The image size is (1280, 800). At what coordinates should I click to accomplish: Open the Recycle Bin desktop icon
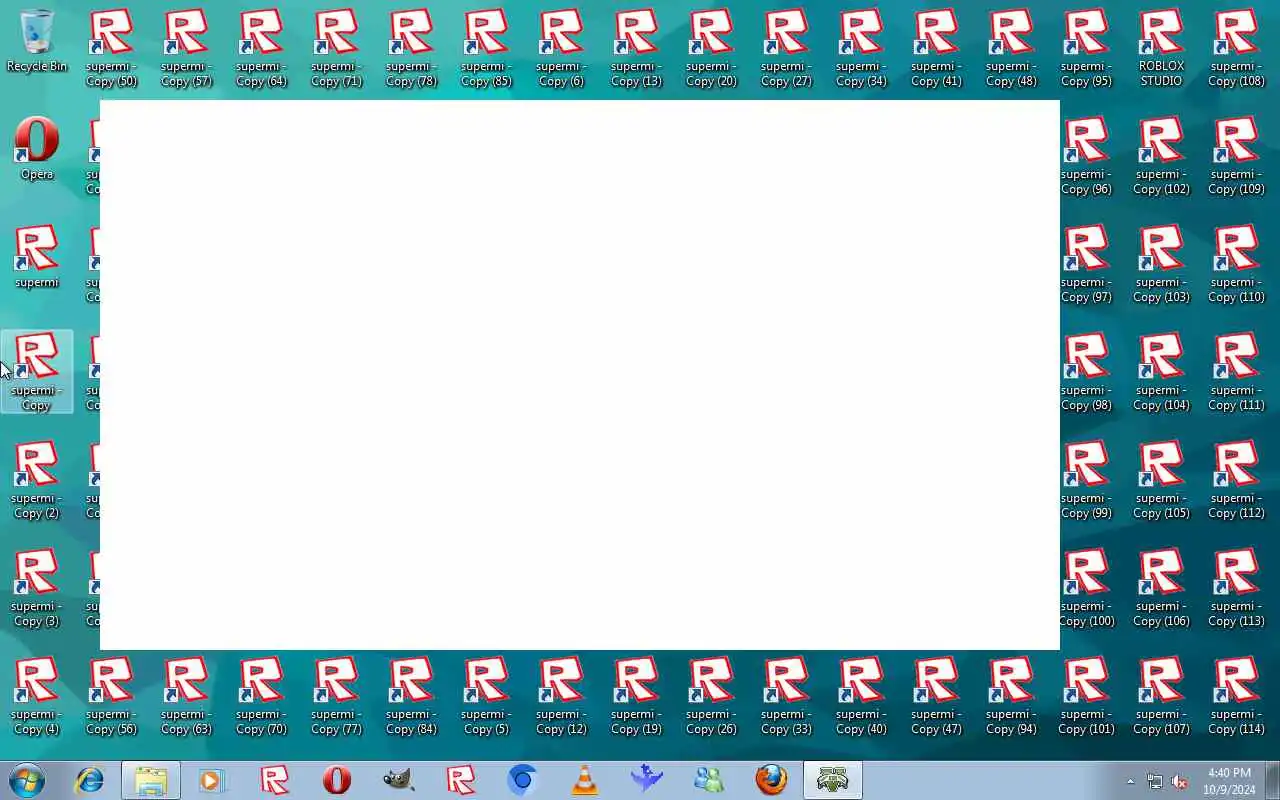pos(37,42)
